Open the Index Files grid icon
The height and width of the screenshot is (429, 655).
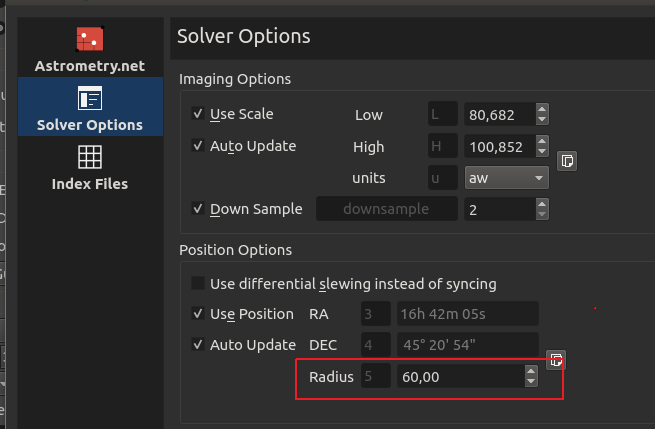point(90,157)
